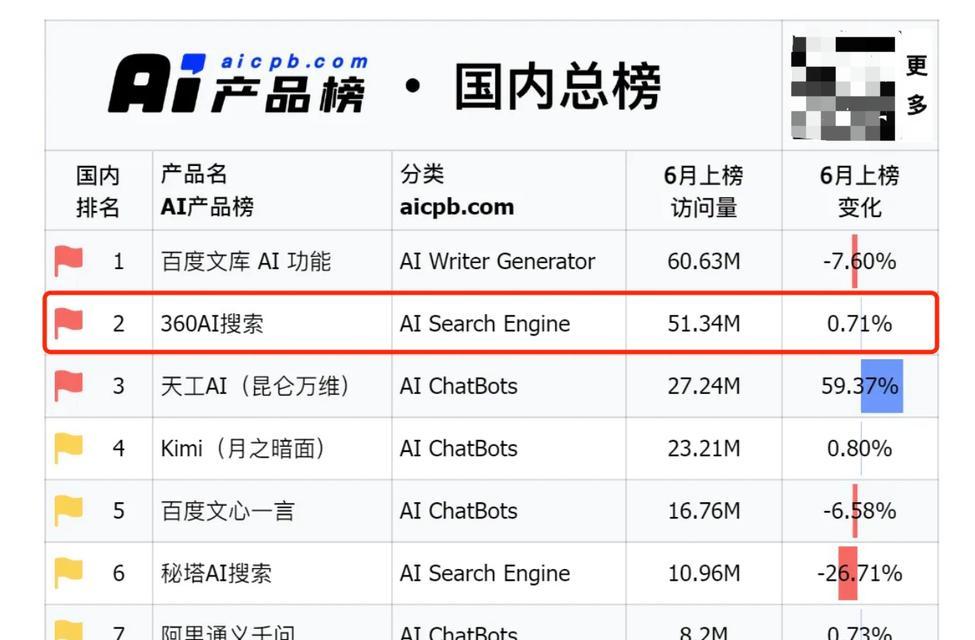The height and width of the screenshot is (640, 975).
Task: Click the 23.21M visits value
Action: [704, 448]
